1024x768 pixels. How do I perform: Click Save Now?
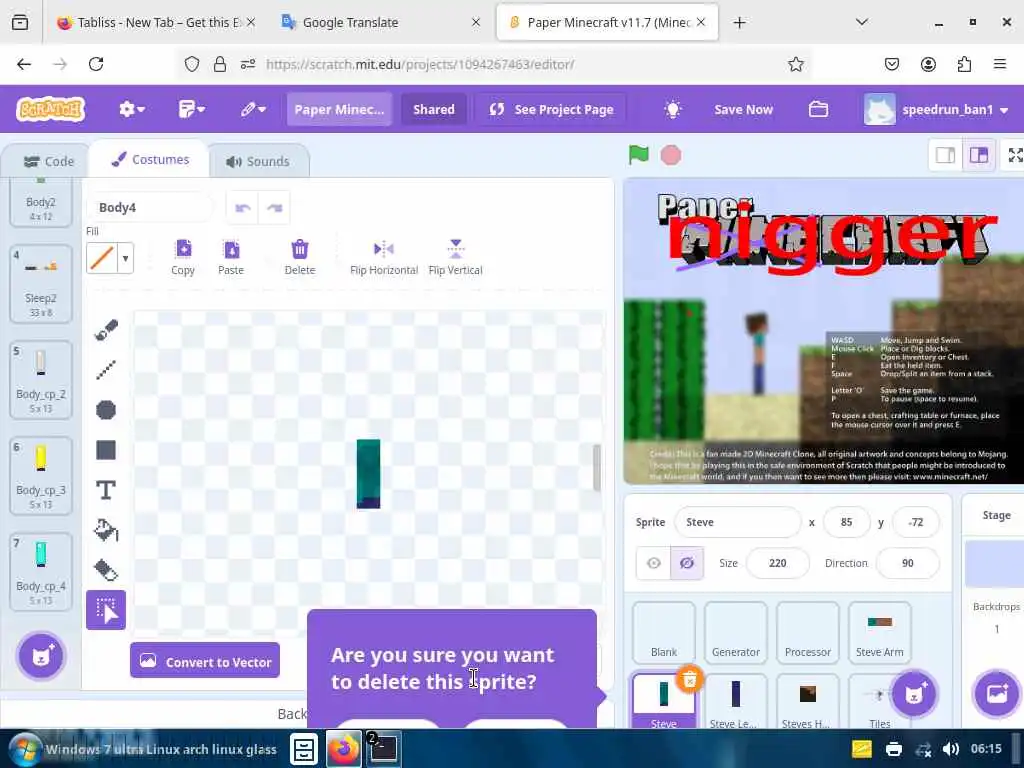[744, 109]
